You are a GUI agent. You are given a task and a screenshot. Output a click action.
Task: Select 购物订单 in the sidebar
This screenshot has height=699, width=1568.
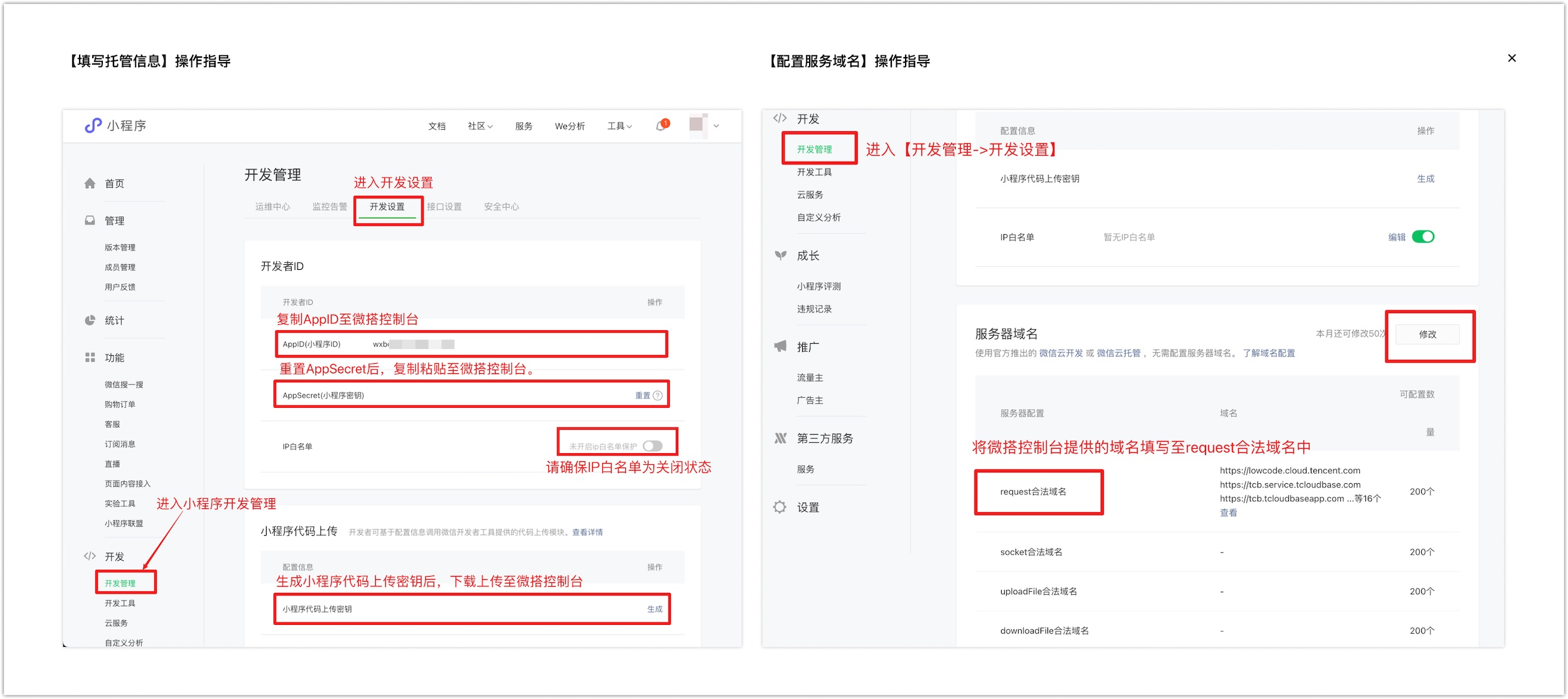(x=120, y=404)
